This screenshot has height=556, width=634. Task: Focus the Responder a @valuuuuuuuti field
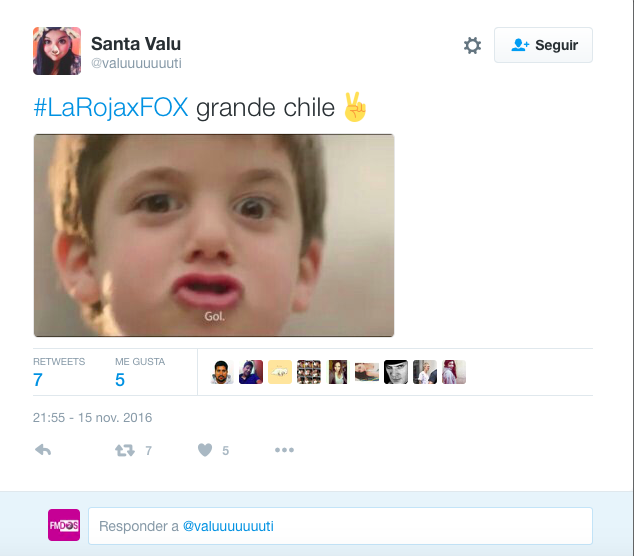coord(340,526)
